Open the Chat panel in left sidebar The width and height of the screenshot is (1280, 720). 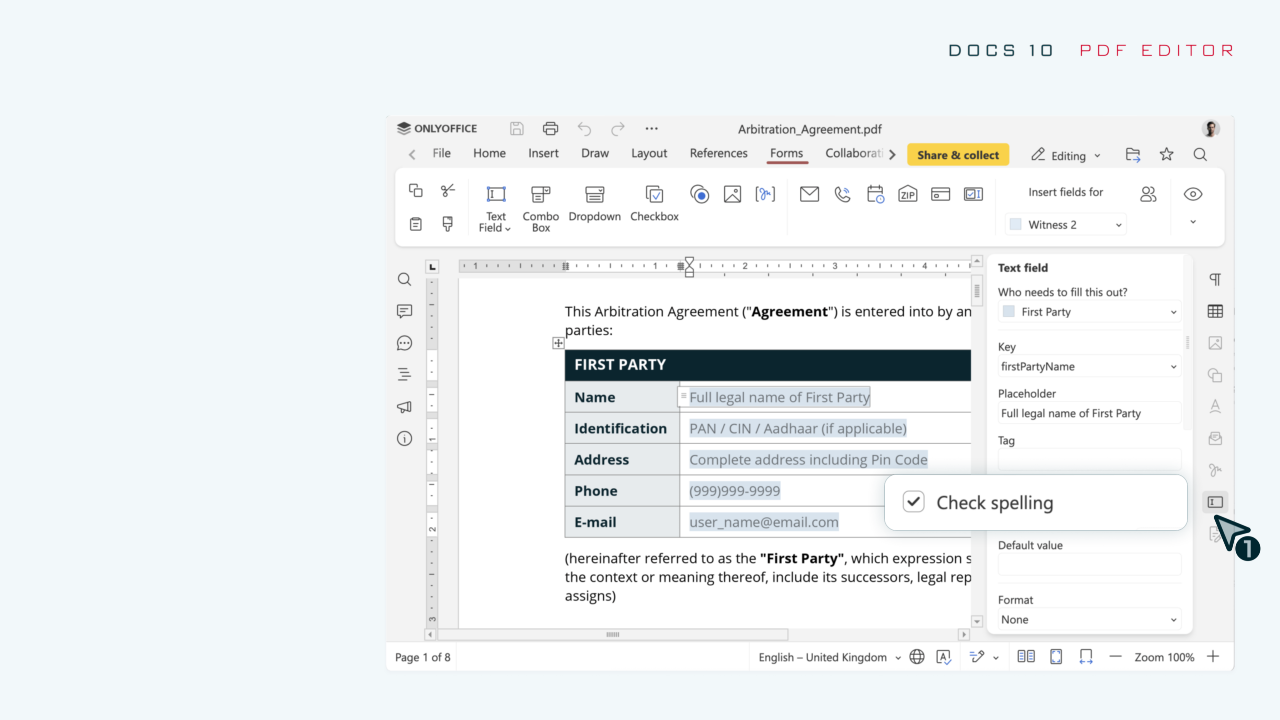[x=404, y=343]
